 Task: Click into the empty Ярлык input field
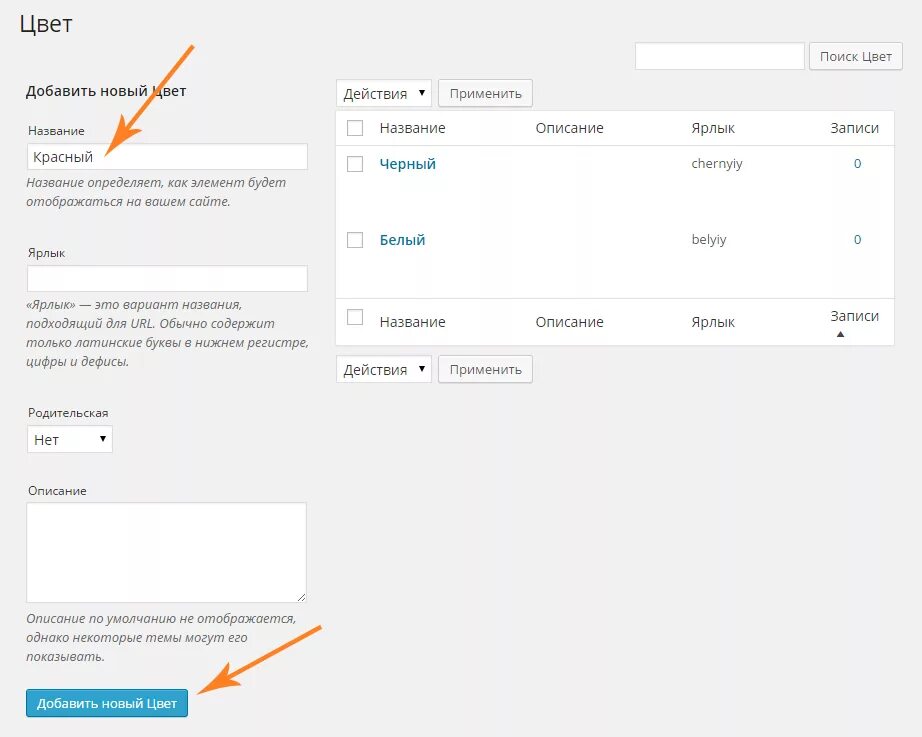(168, 278)
